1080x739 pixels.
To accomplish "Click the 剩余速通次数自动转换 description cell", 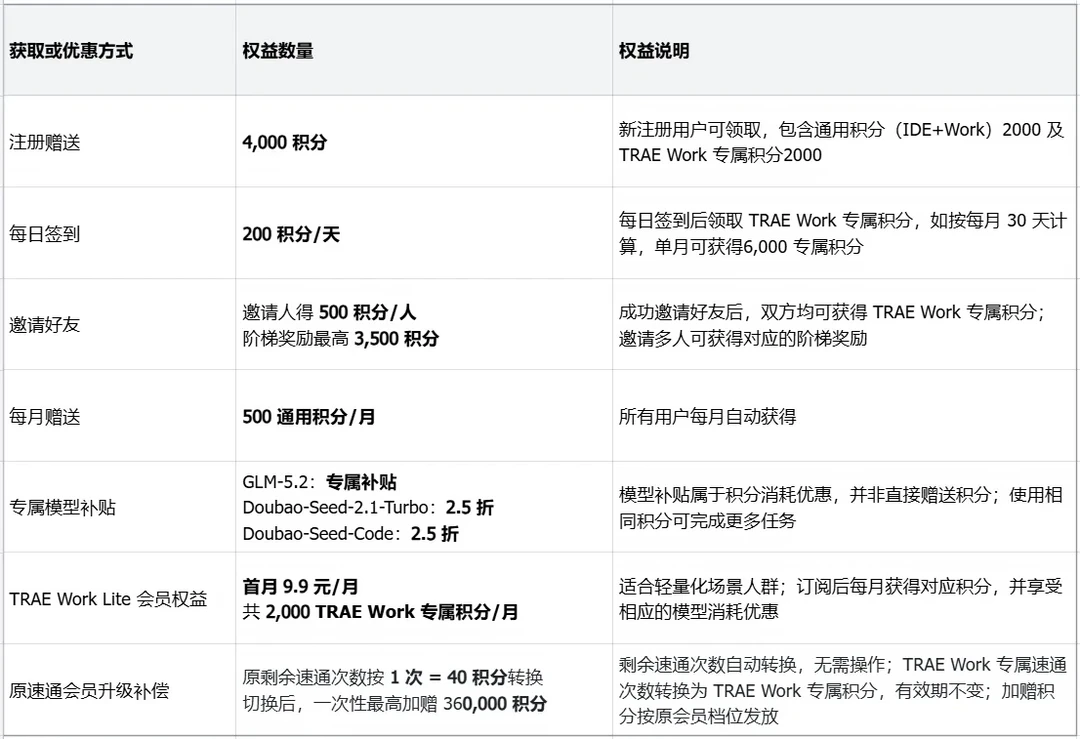I will [x=842, y=691].
